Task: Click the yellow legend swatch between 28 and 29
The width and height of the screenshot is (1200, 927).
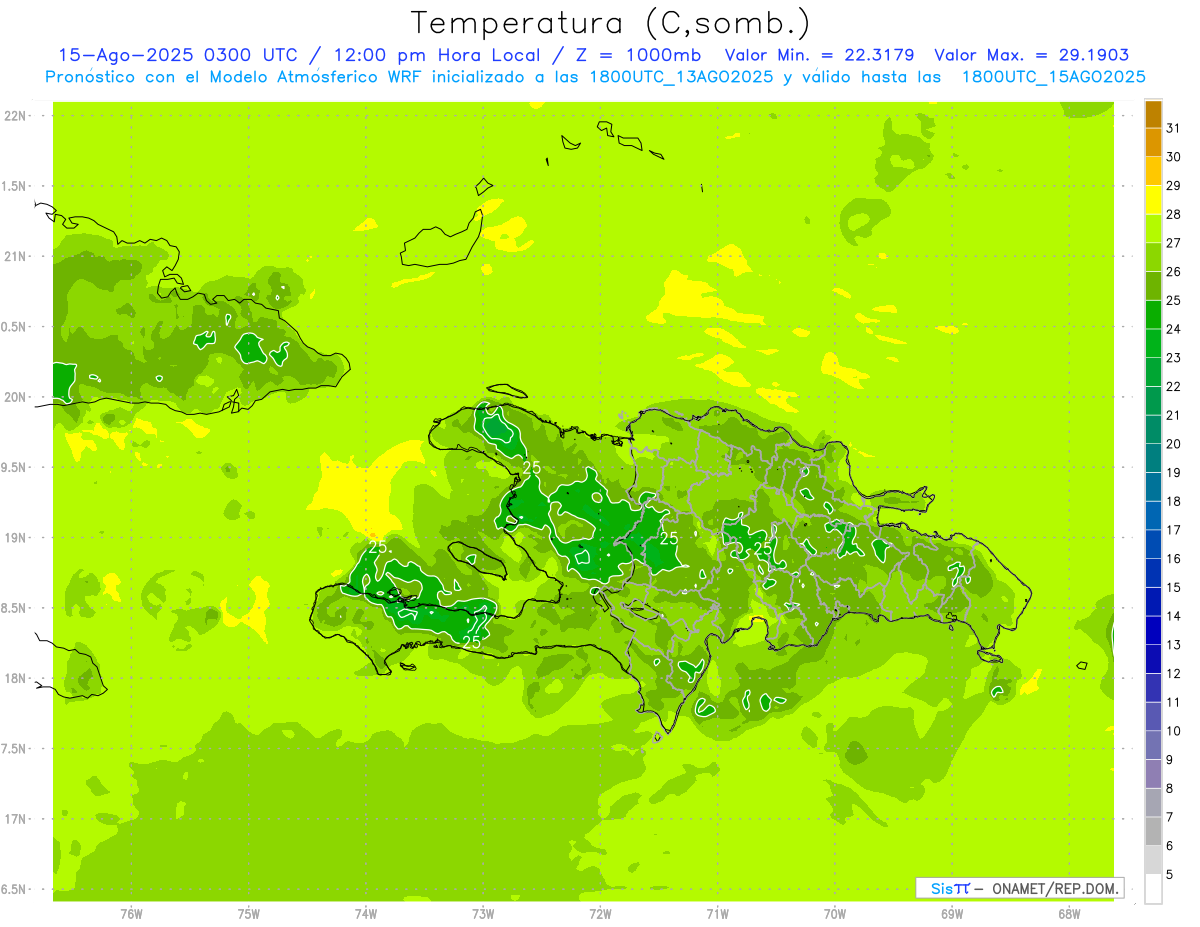Action: [1153, 200]
